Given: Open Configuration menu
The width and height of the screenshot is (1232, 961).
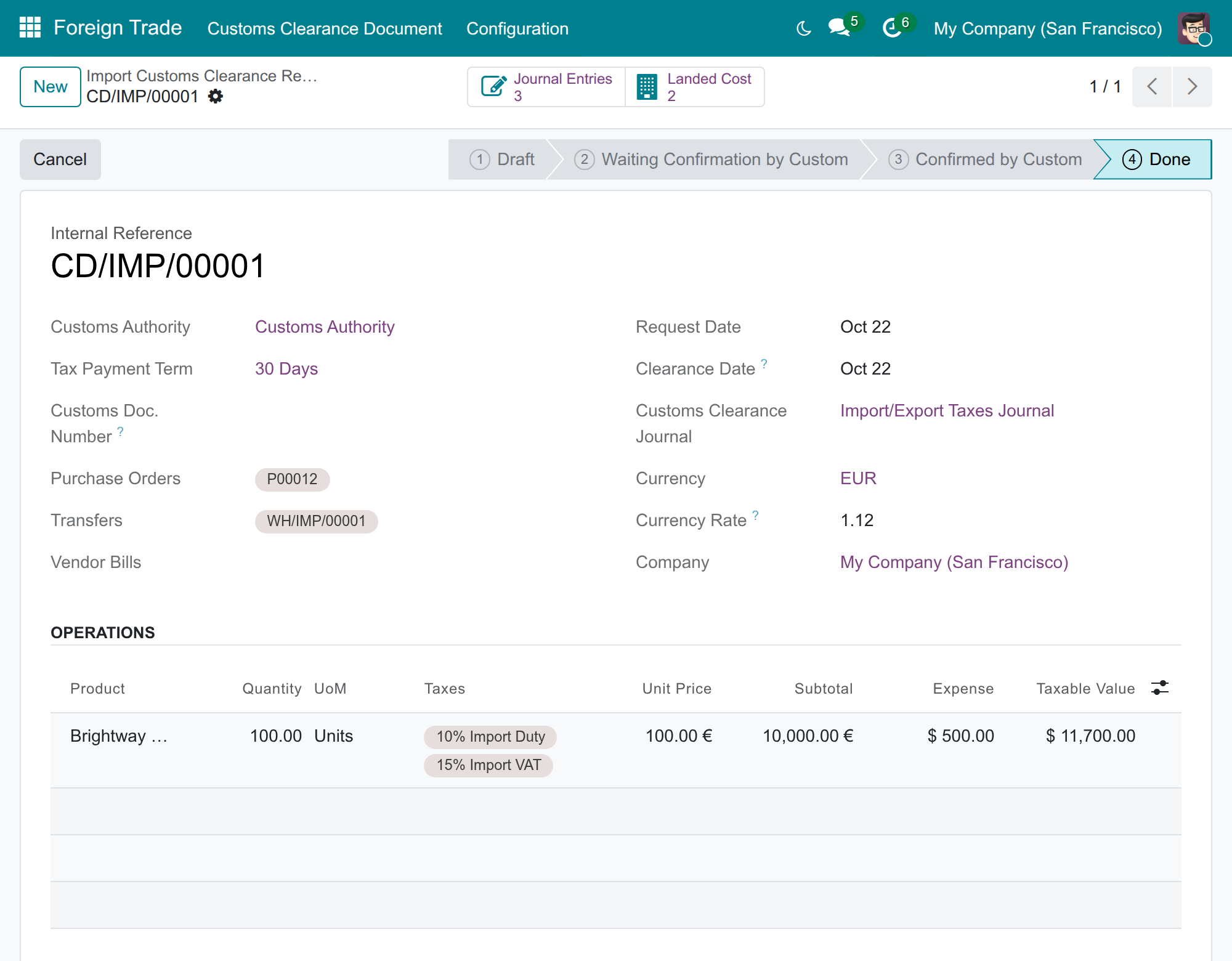Looking at the screenshot, I should (517, 28).
